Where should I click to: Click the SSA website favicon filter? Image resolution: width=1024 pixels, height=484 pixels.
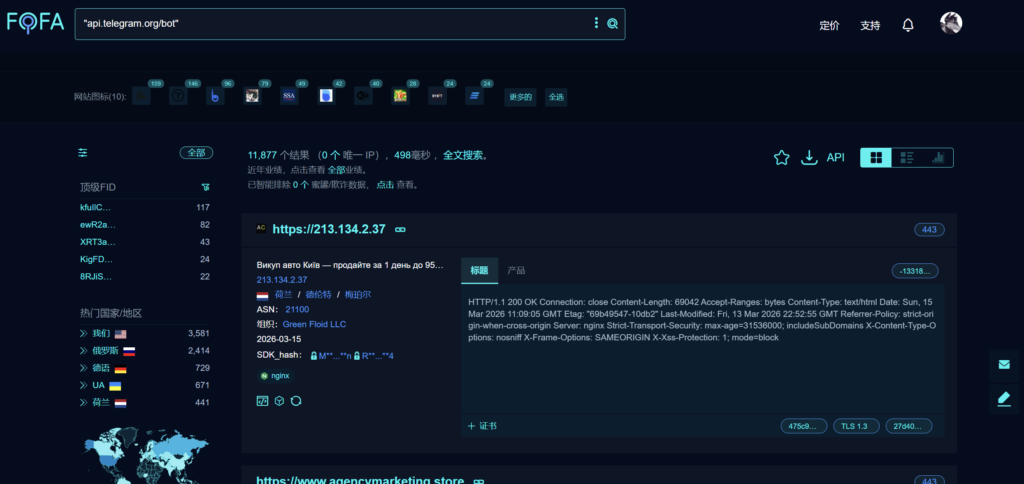(x=289, y=96)
